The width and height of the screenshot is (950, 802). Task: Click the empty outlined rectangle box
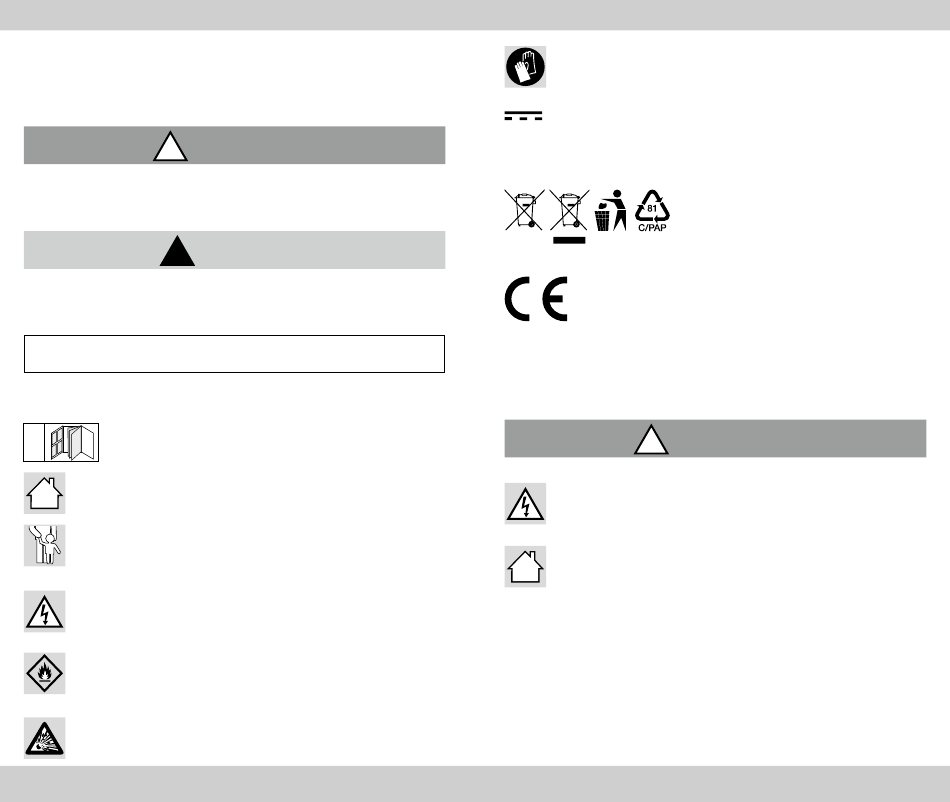click(234, 354)
